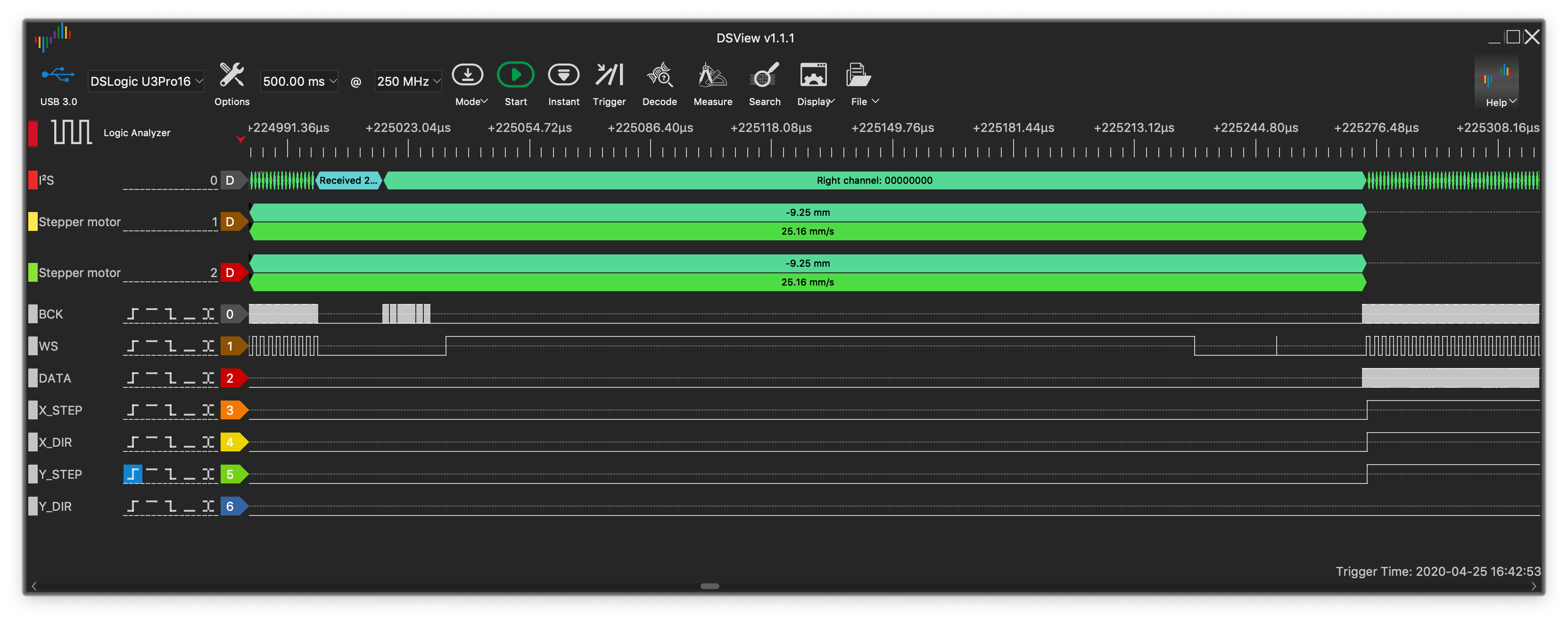
Task: Open the Trigger panel
Action: [609, 75]
